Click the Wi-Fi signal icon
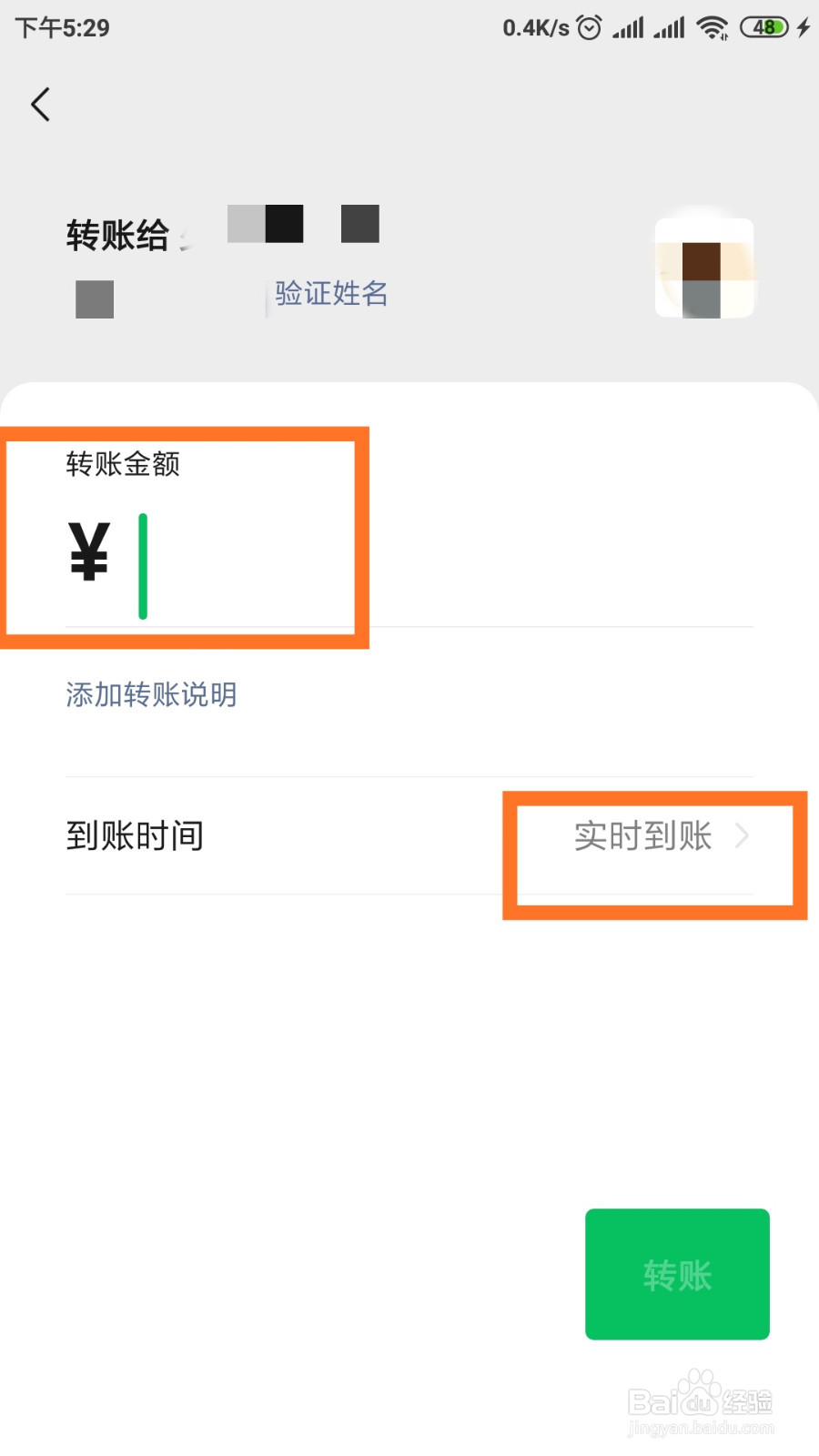 [714, 27]
